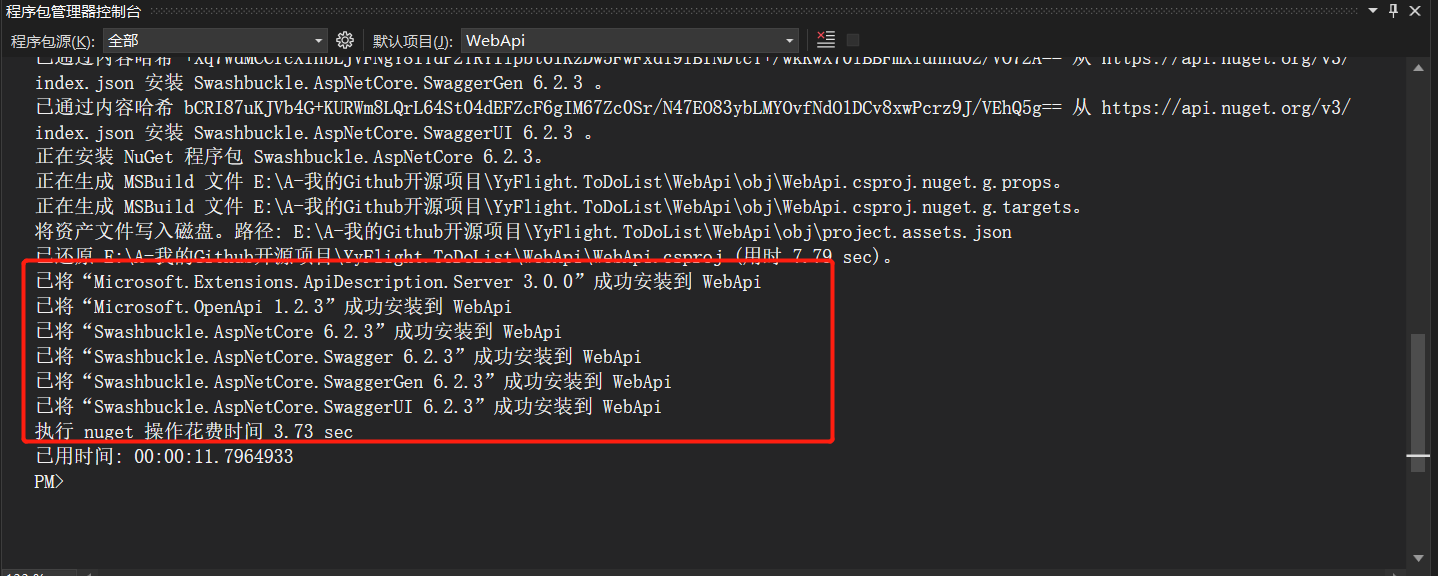Open the 程序包源 dropdown showing 全部
The height and width of the screenshot is (576, 1438).
tap(215, 39)
